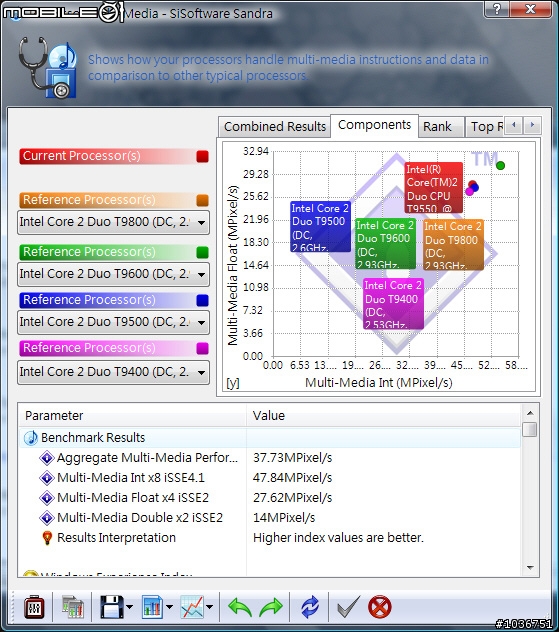Select the Benchmark Results row
The image size is (559, 632).
[x=270, y=438]
